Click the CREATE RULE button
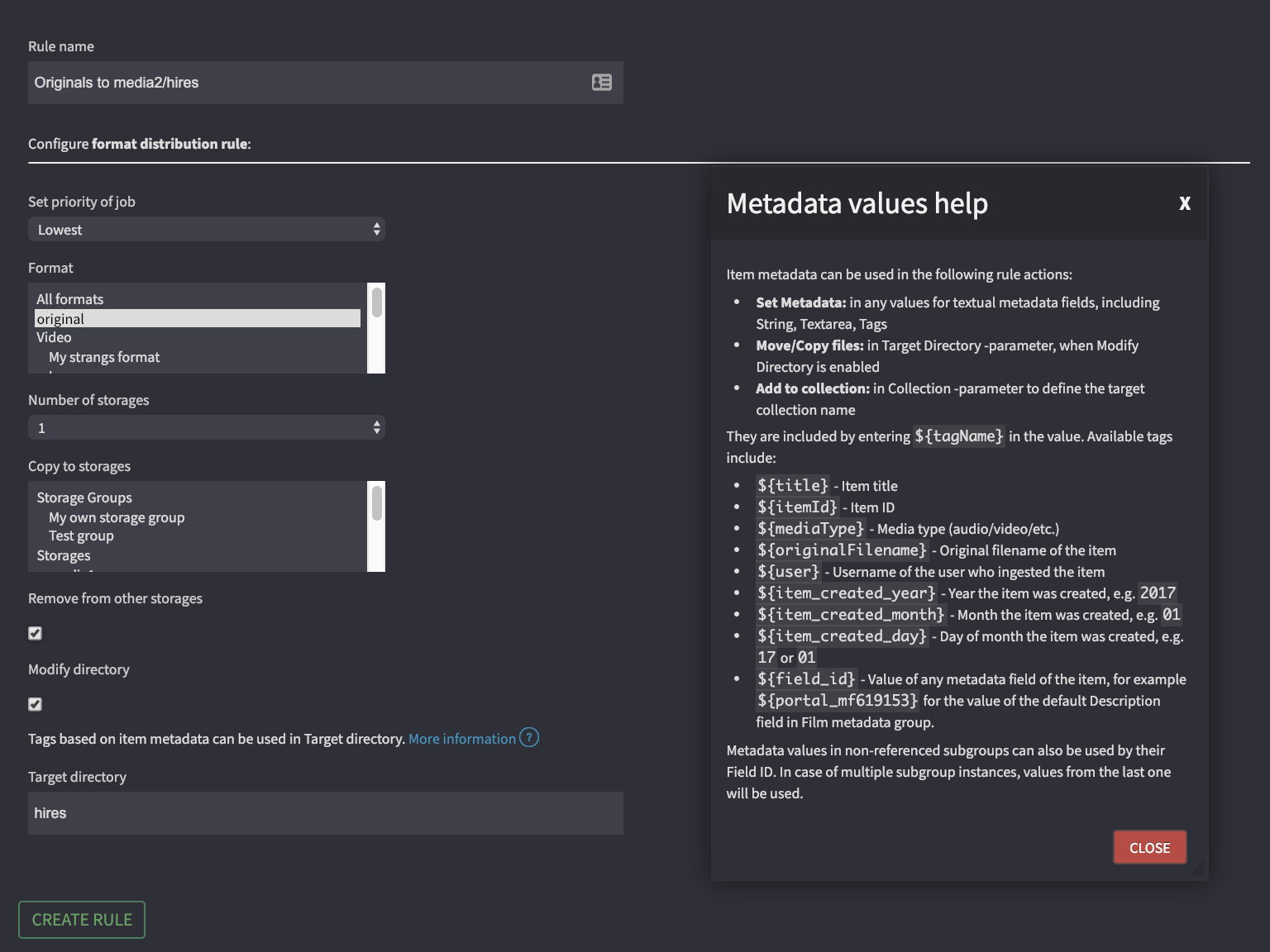The image size is (1270, 952). 82,920
